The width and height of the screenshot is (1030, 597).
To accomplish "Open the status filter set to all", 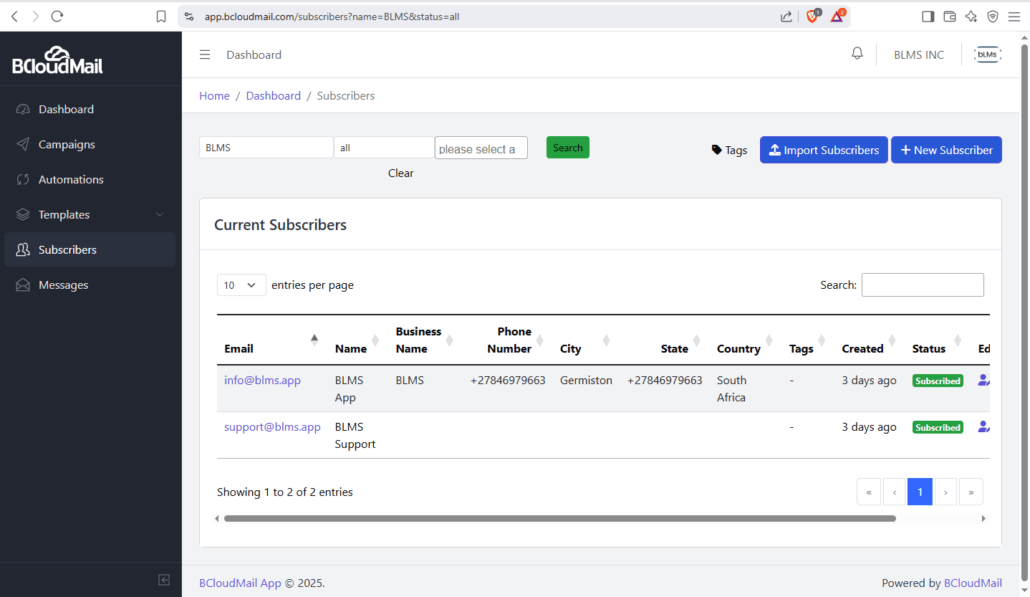I will 384,148.
